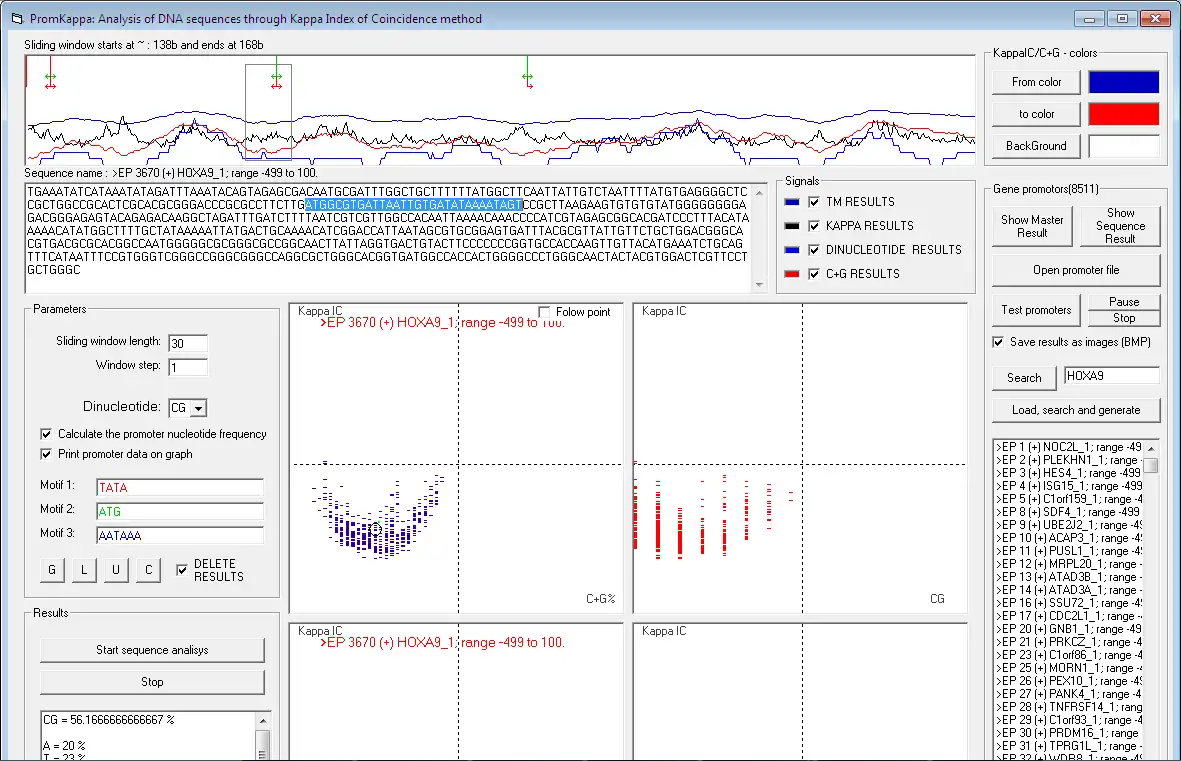Select EP 28 (+) TNFRSF14_1 list row
Viewport: 1181px width, 761px height.
pos(1069,707)
